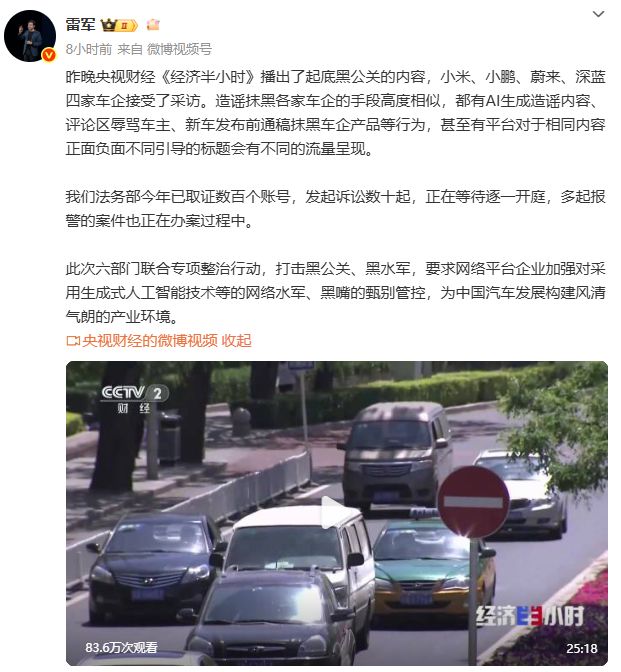Screen dimensions: 621x672
Task: Click the red no-entry sign in video
Action: (473, 502)
